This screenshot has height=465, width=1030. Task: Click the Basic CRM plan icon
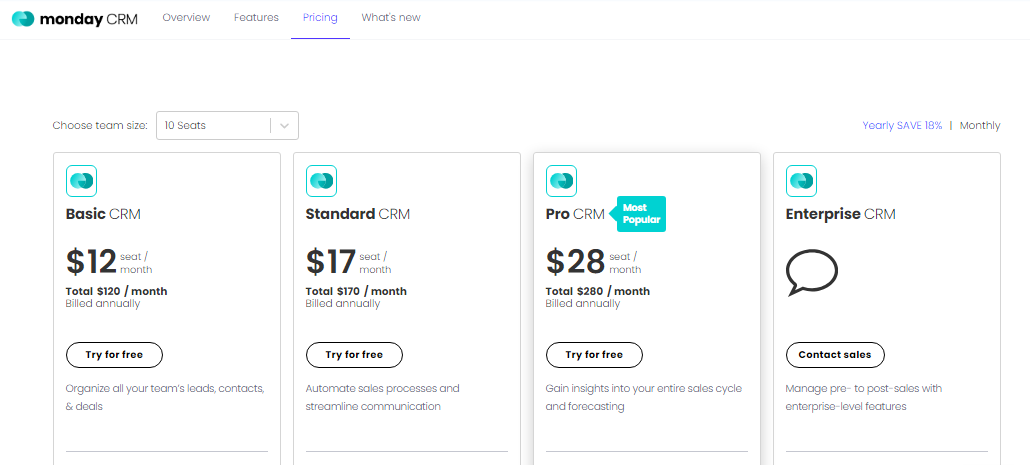(81, 181)
